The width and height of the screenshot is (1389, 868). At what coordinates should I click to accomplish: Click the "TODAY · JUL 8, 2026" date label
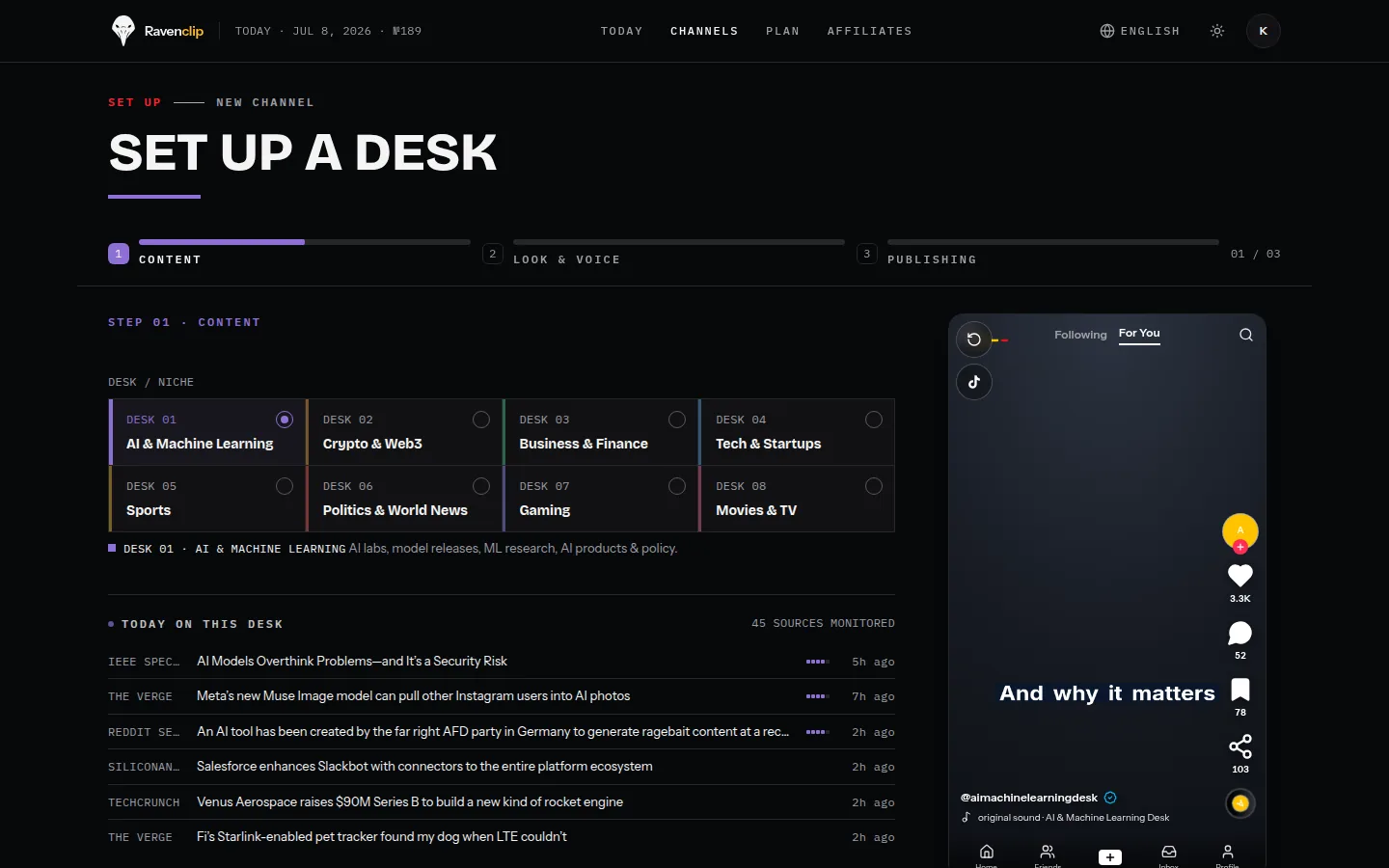pos(303,31)
